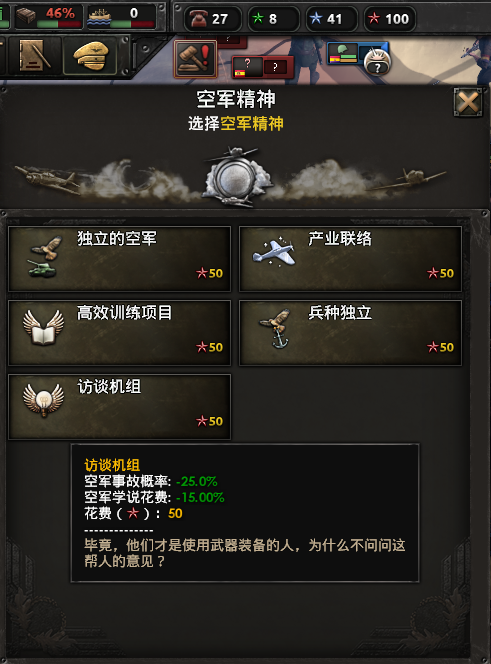Choose the 高效训练项目 spirit option
This screenshot has height=664, width=491.
click(x=119, y=333)
